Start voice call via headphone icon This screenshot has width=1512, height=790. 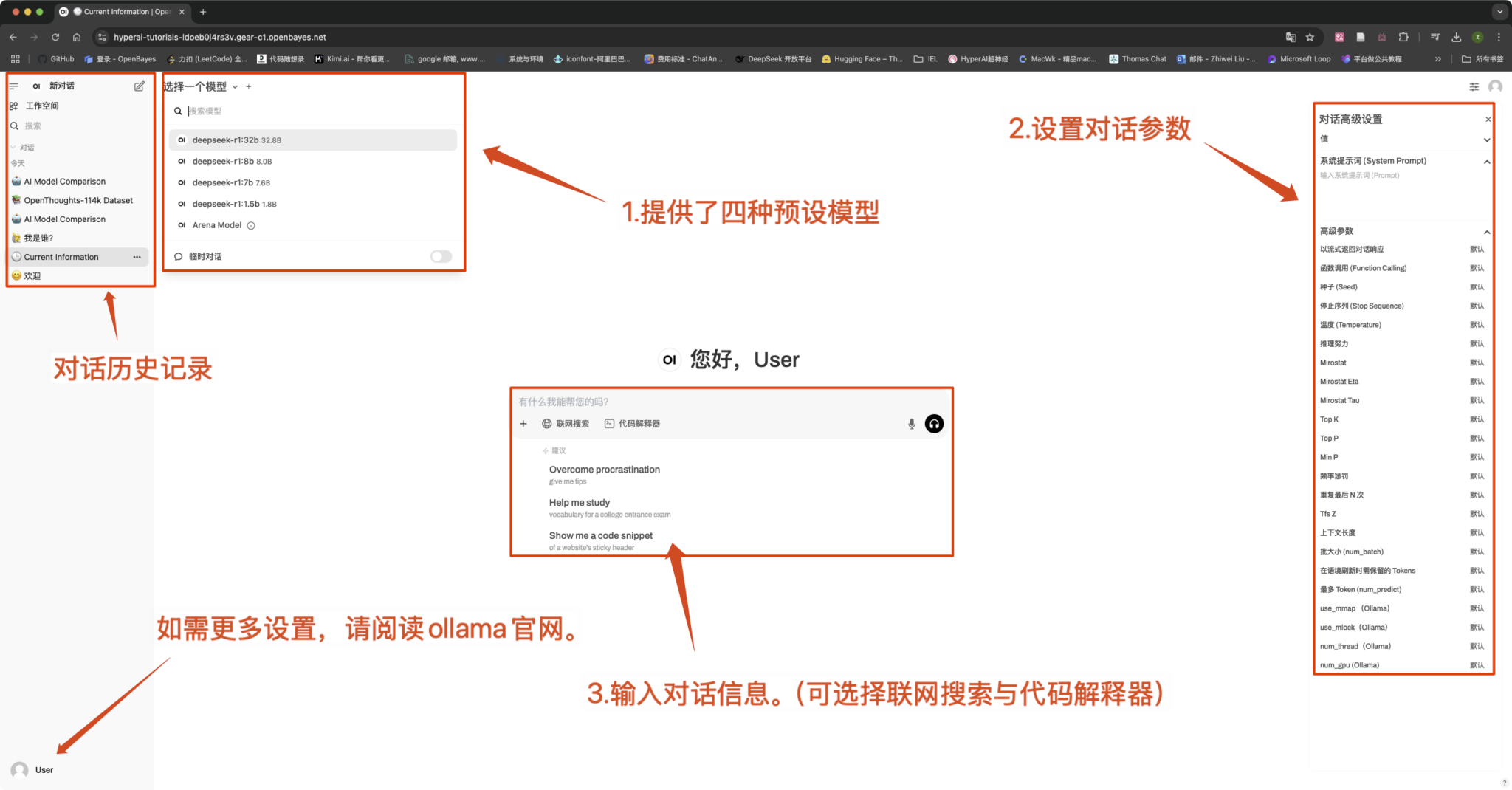click(x=933, y=424)
